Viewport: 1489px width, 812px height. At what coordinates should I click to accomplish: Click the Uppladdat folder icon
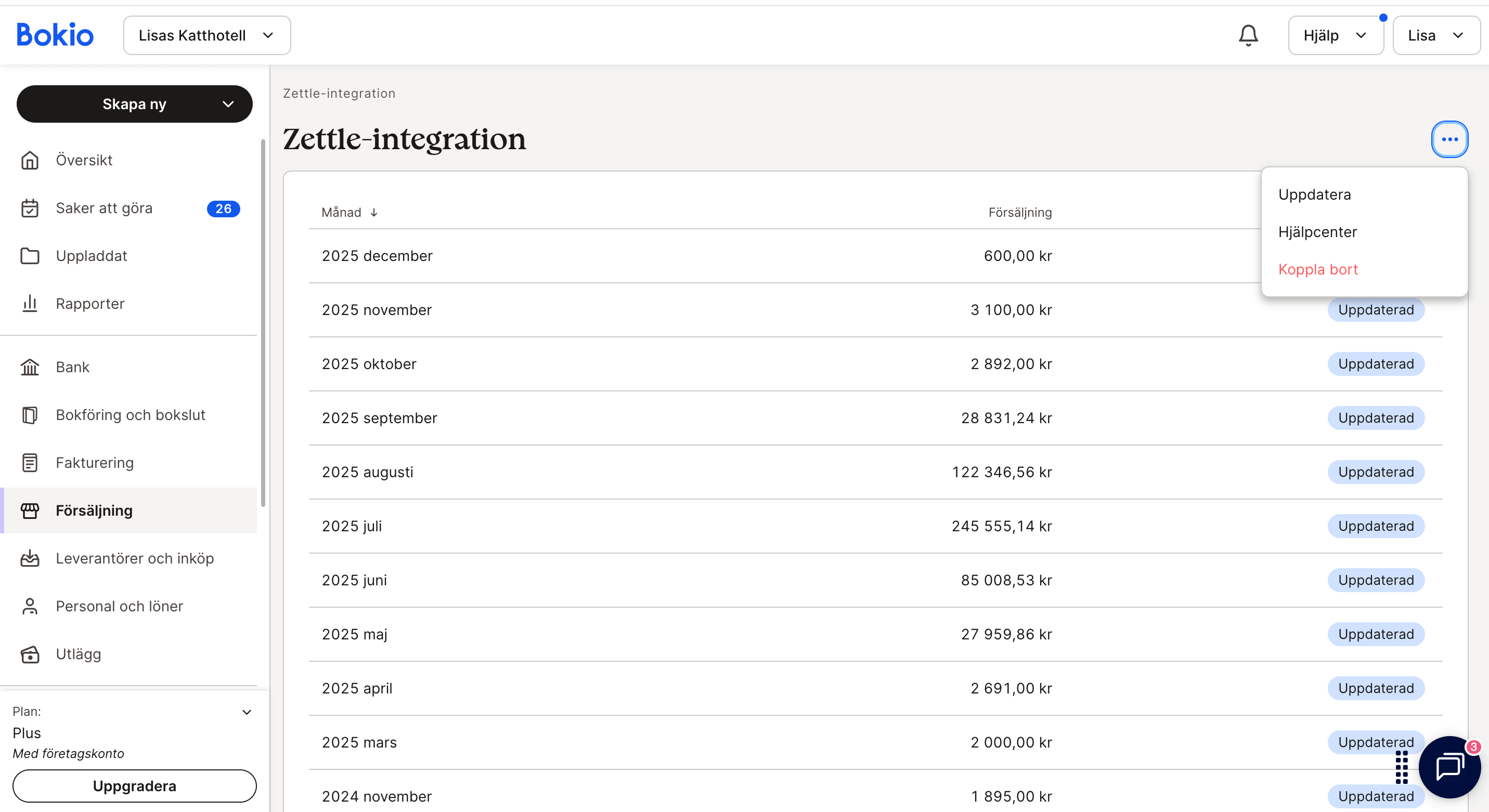tap(30, 255)
